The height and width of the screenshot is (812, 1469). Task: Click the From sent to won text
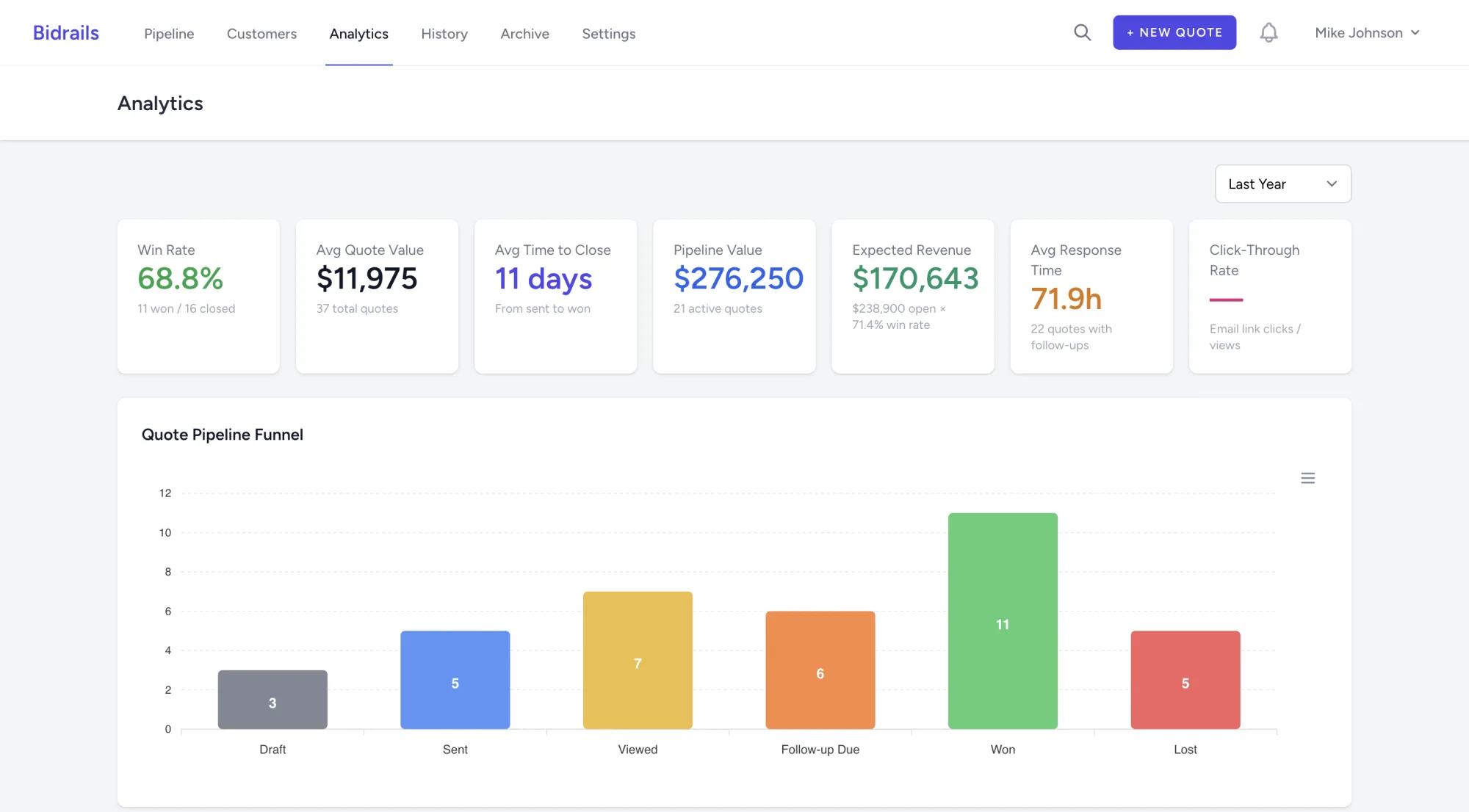tap(542, 308)
